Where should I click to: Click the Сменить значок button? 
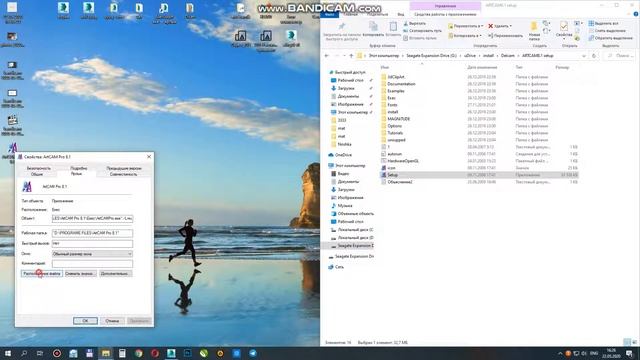pyautogui.click(x=80, y=273)
